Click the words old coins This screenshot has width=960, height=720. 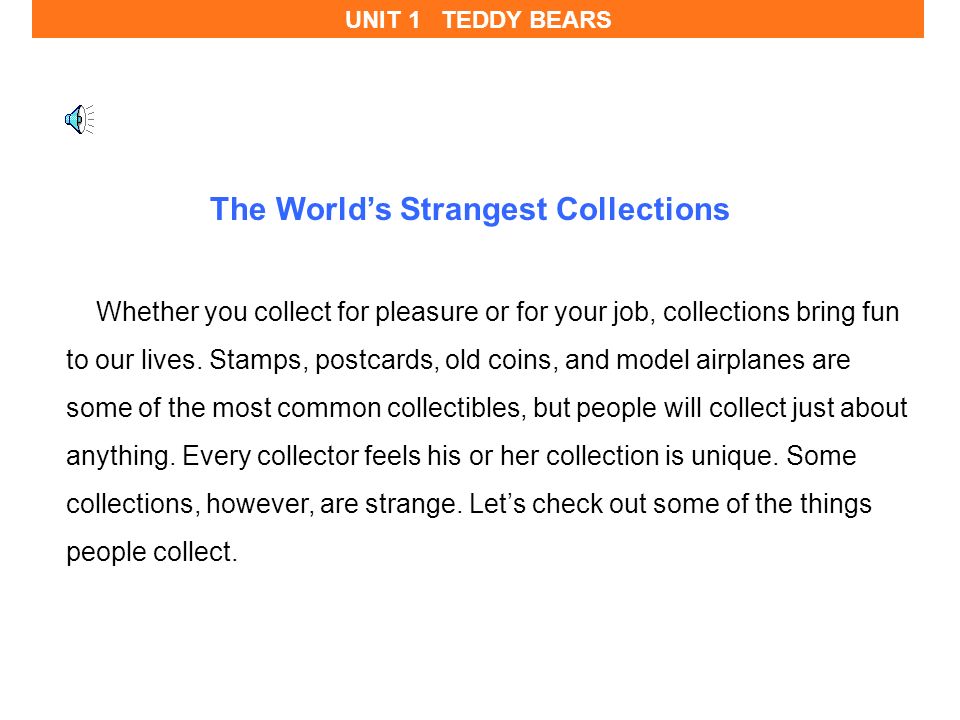click(x=501, y=360)
